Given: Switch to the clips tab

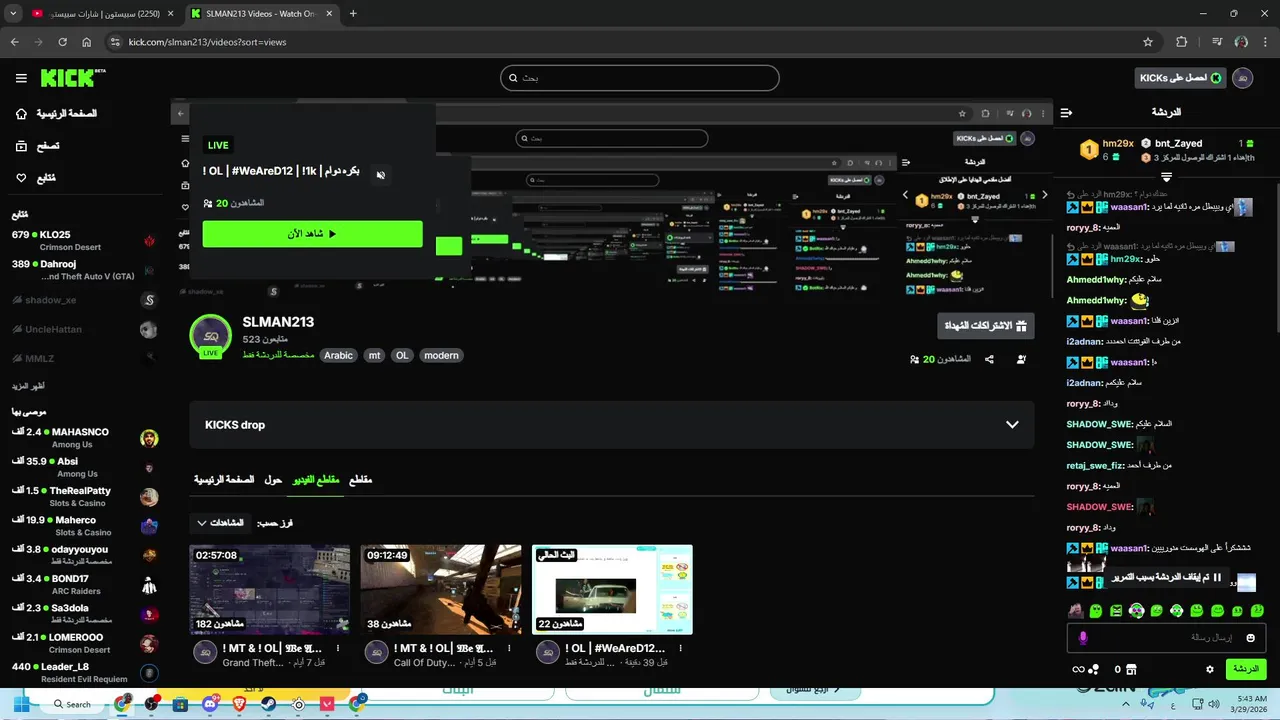Looking at the screenshot, I should [x=360, y=480].
